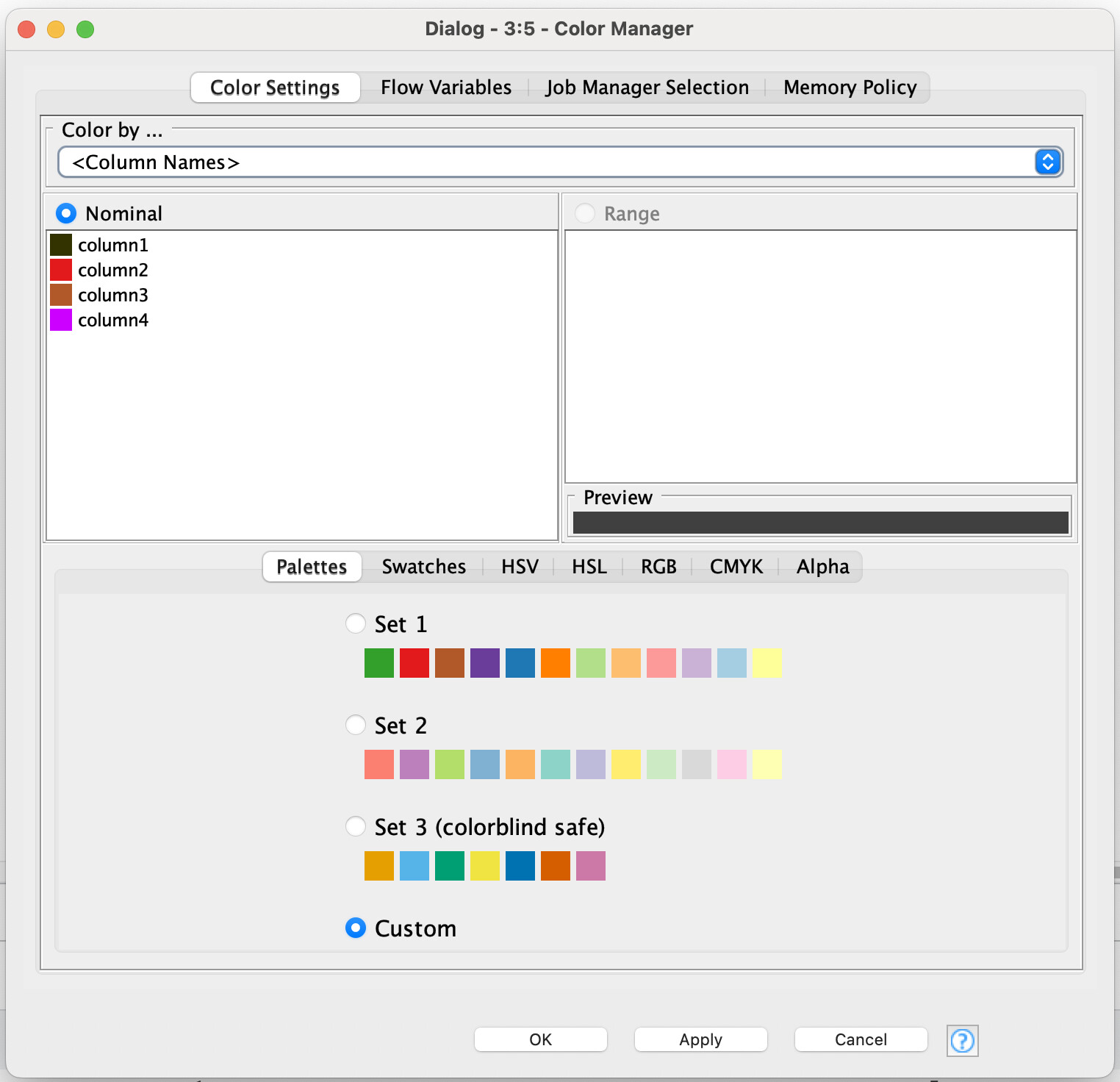Screen dimensions: 1120x1082
Task: Switch to the Swatches tab
Action: 423,566
